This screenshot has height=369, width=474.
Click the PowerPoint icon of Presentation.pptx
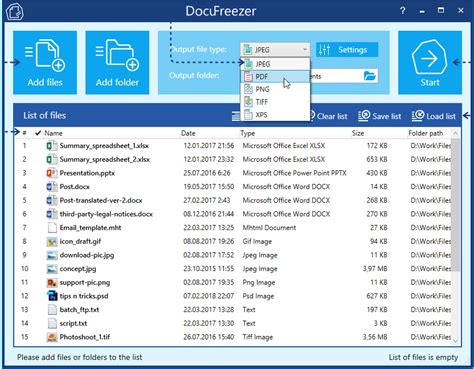point(52,173)
